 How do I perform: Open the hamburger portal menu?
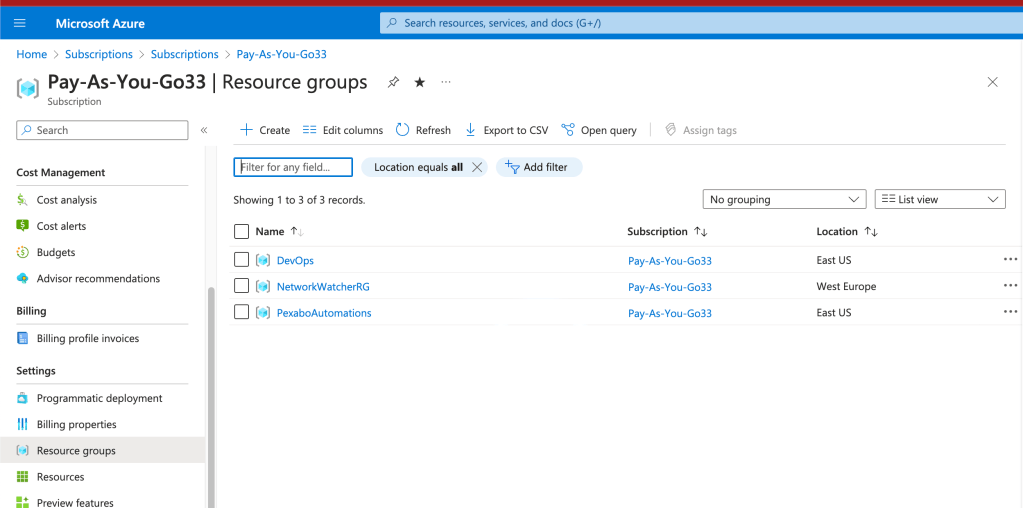(x=20, y=23)
